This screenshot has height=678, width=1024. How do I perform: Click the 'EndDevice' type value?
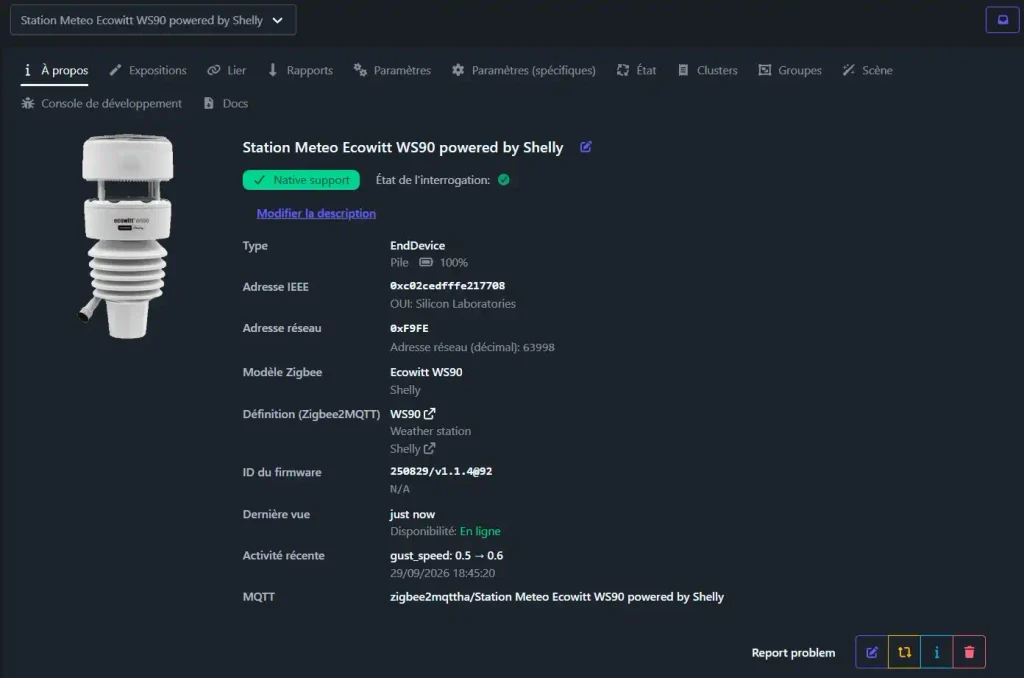[x=417, y=246]
